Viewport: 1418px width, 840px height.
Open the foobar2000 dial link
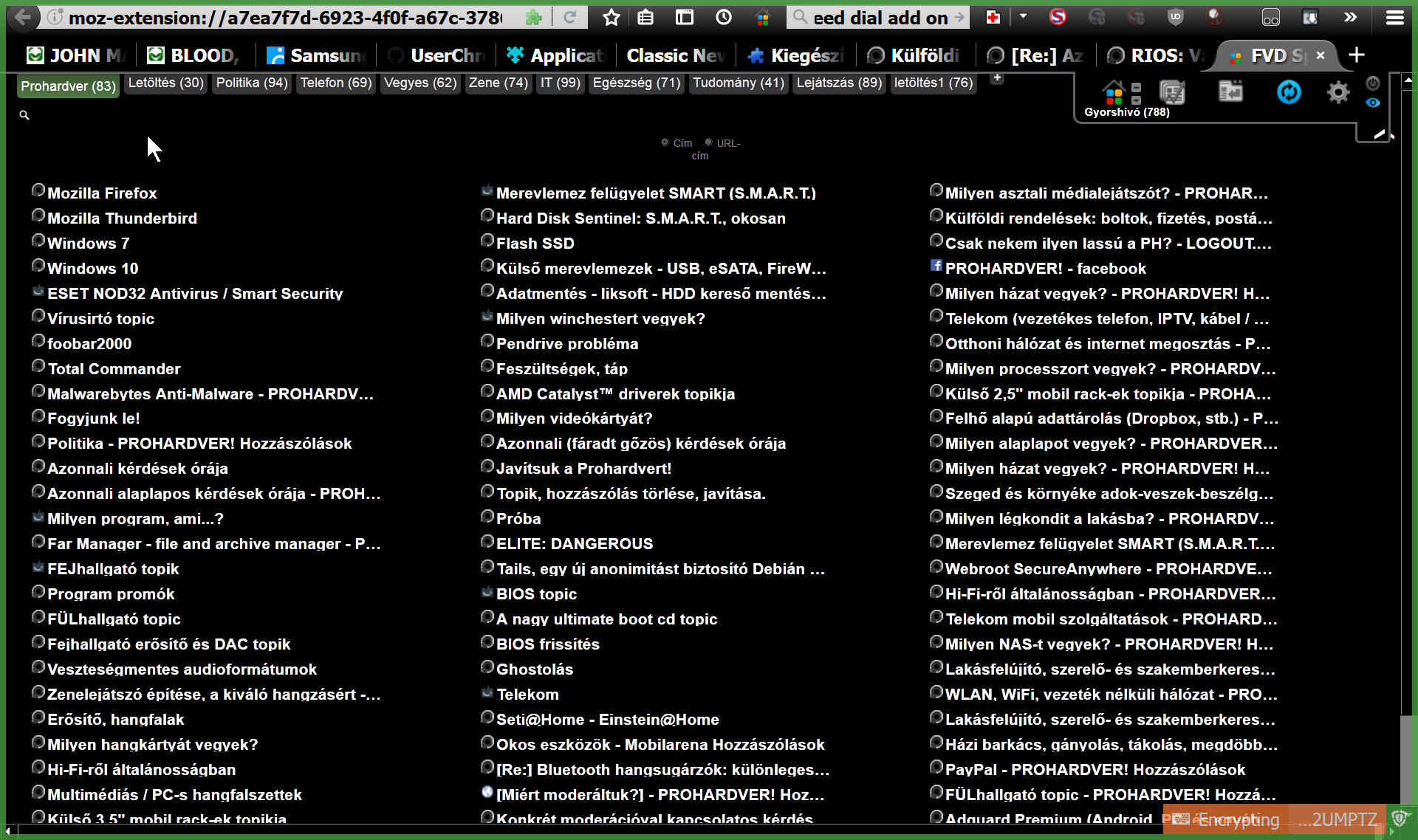click(x=89, y=344)
